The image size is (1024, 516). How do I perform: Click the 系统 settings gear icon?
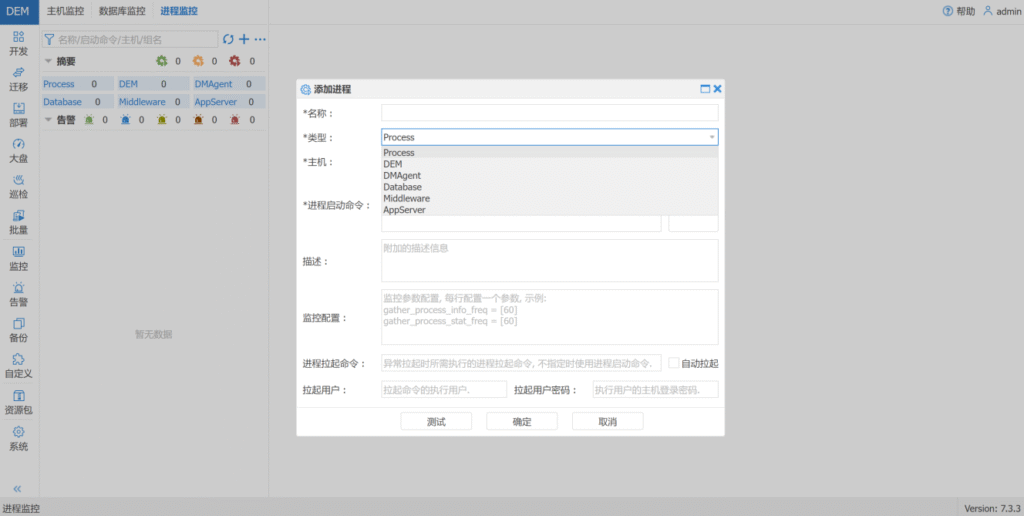click(18, 432)
